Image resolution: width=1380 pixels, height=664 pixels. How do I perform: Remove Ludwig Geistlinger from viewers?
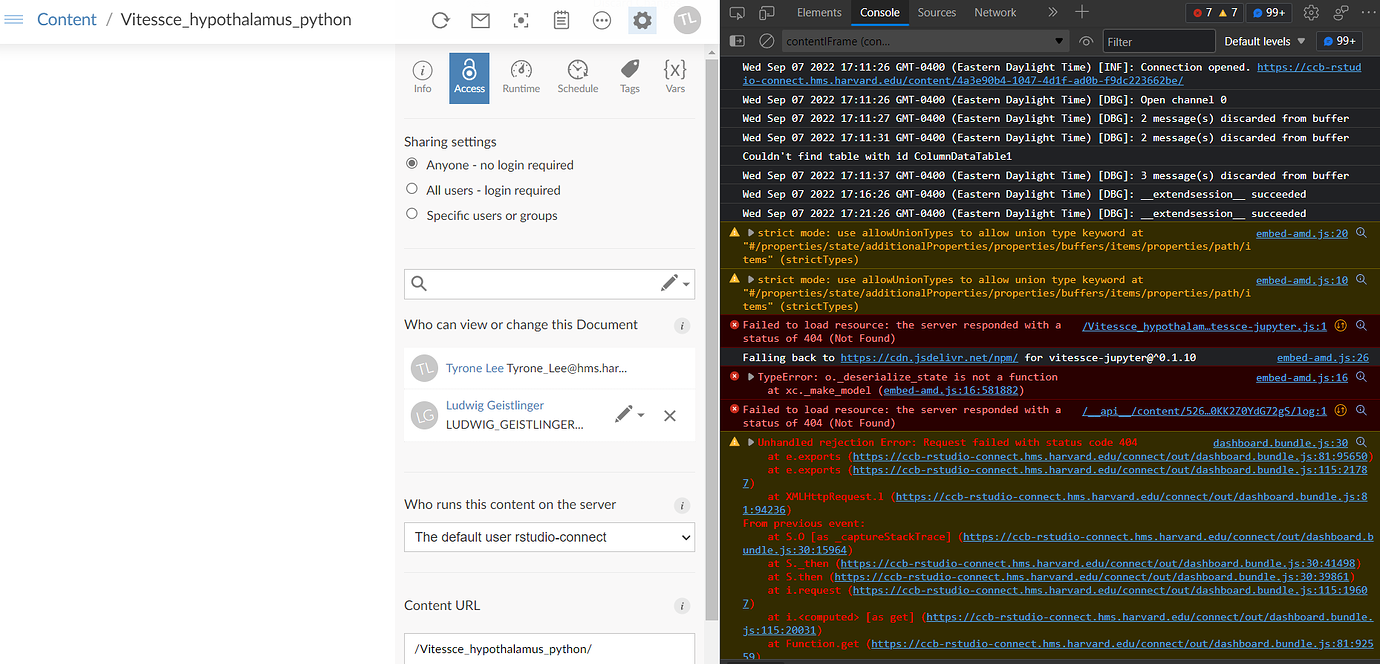(x=670, y=415)
